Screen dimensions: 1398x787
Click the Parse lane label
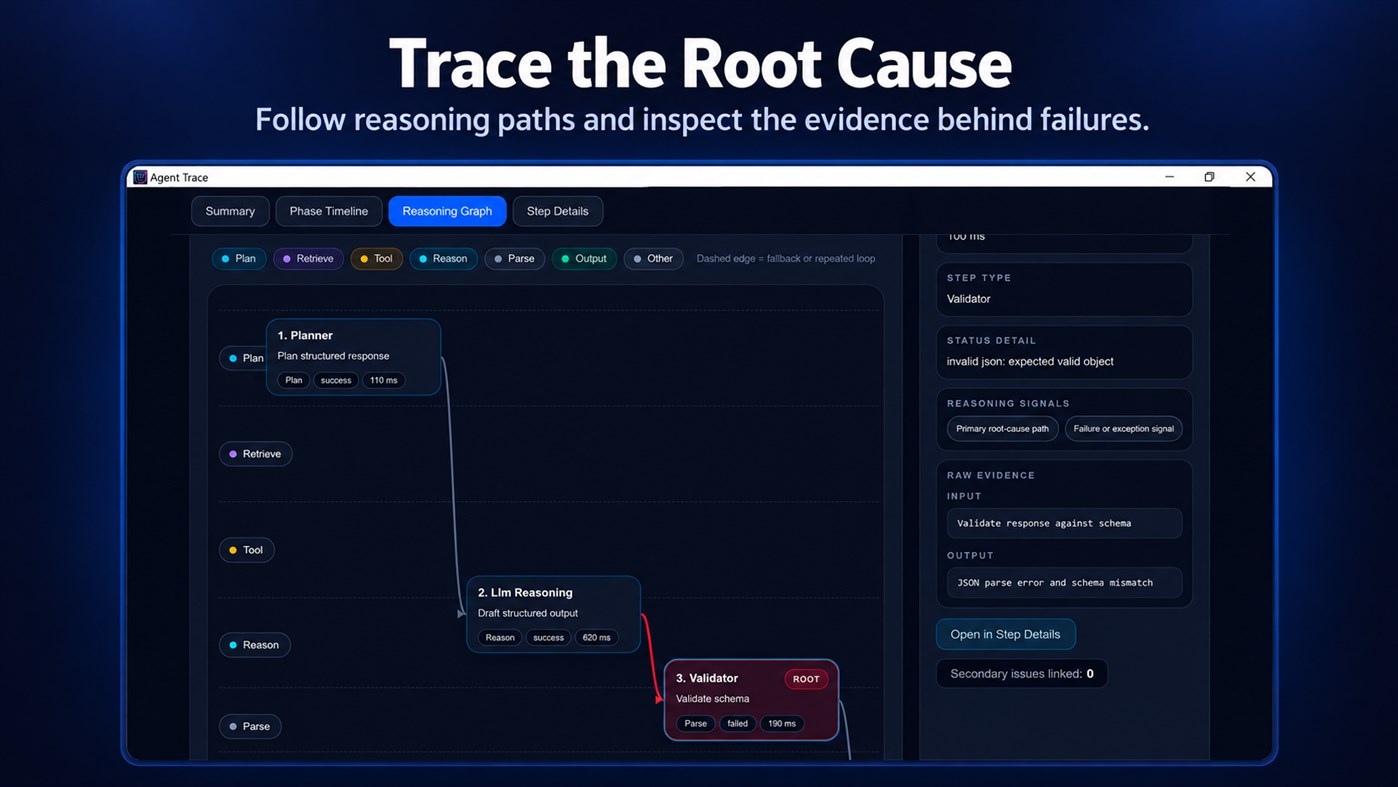click(x=250, y=726)
